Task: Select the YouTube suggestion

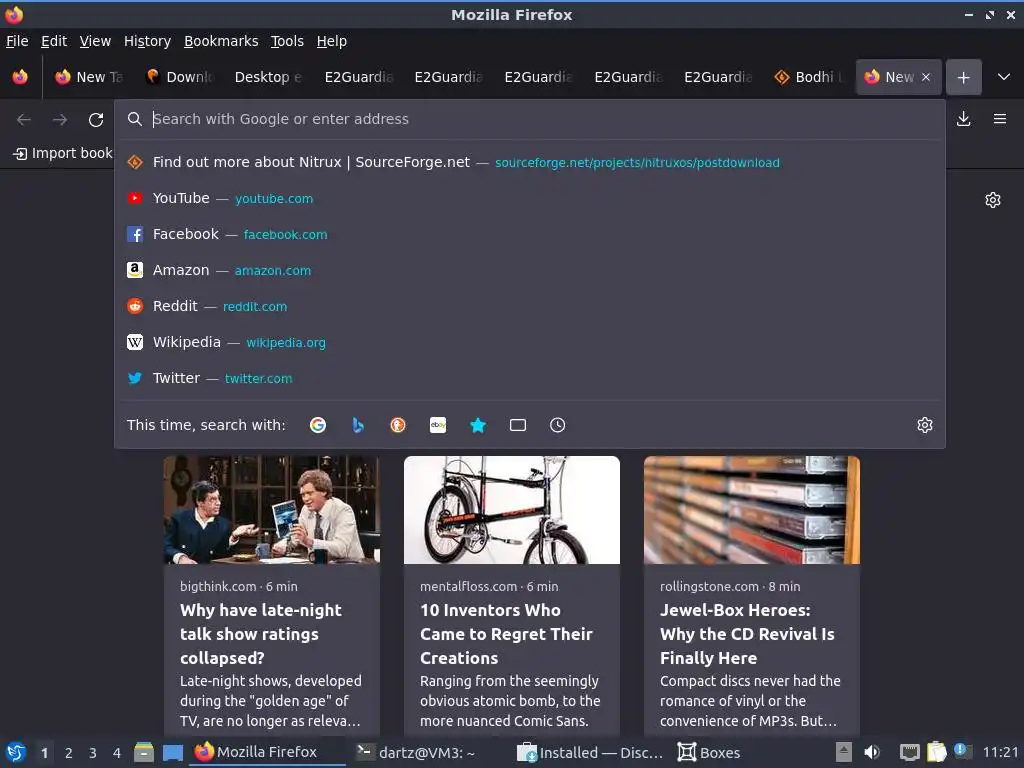Action: 530,199
